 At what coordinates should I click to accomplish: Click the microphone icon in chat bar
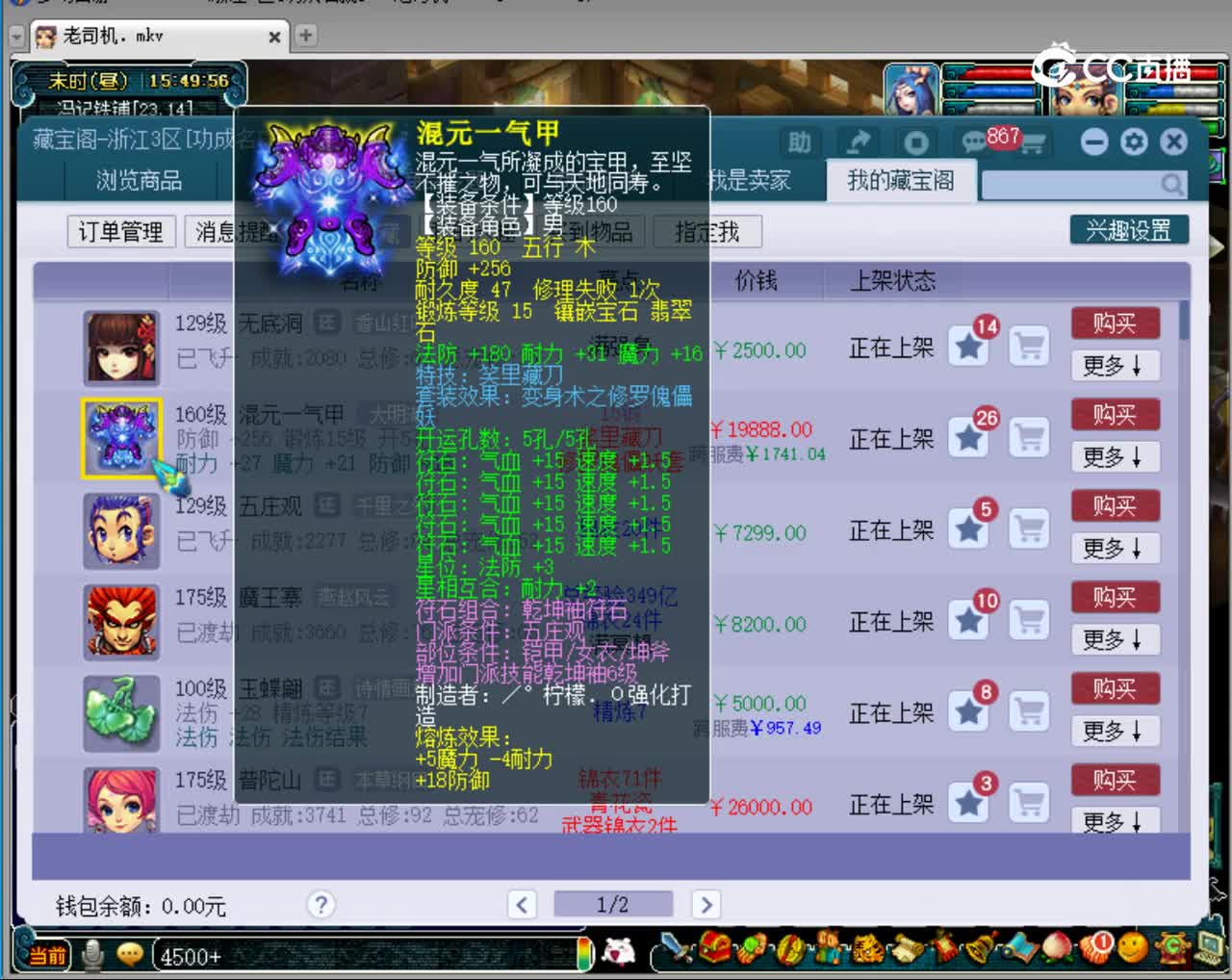point(92,954)
